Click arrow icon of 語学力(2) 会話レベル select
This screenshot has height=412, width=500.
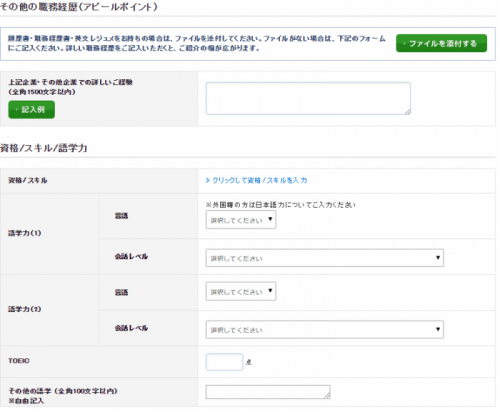(x=438, y=329)
